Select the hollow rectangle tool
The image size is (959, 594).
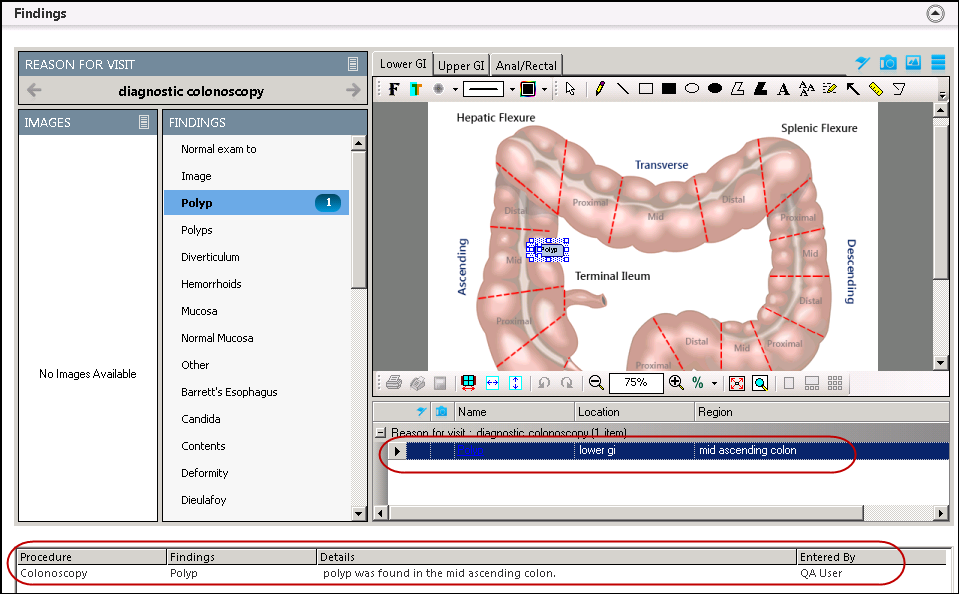pyautogui.click(x=646, y=89)
